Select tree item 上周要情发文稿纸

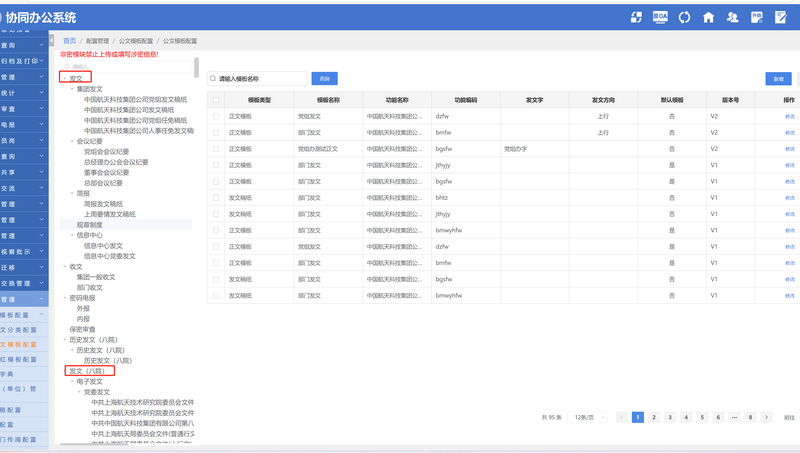click(110, 214)
